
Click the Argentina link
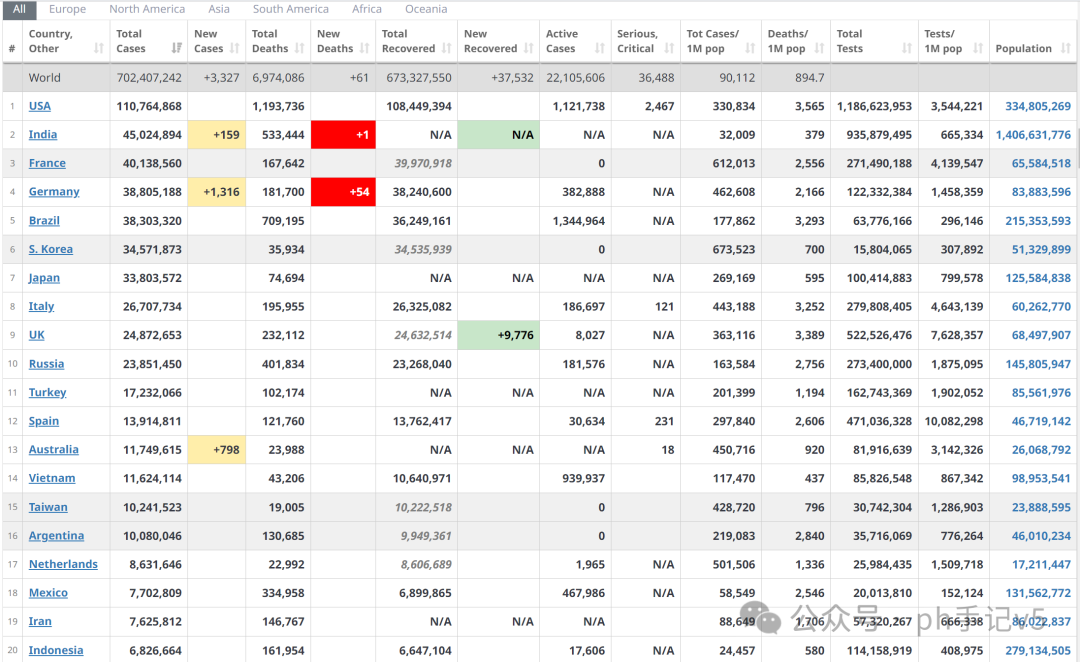pyautogui.click(x=56, y=535)
